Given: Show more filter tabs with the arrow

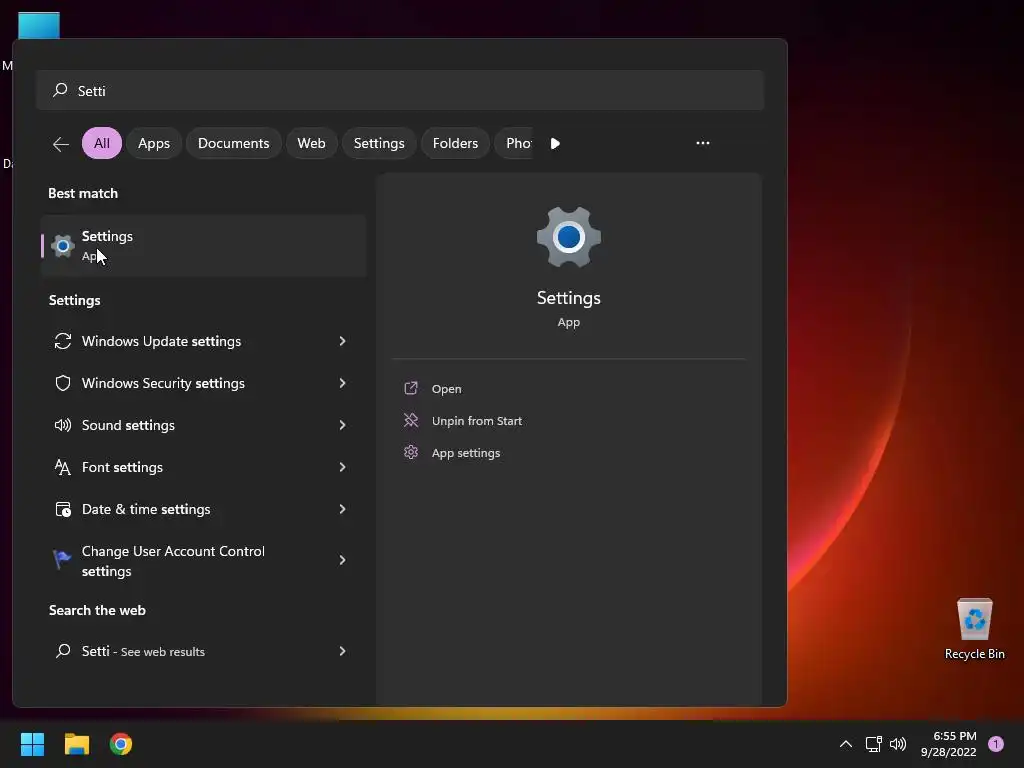Looking at the screenshot, I should tap(555, 144).
